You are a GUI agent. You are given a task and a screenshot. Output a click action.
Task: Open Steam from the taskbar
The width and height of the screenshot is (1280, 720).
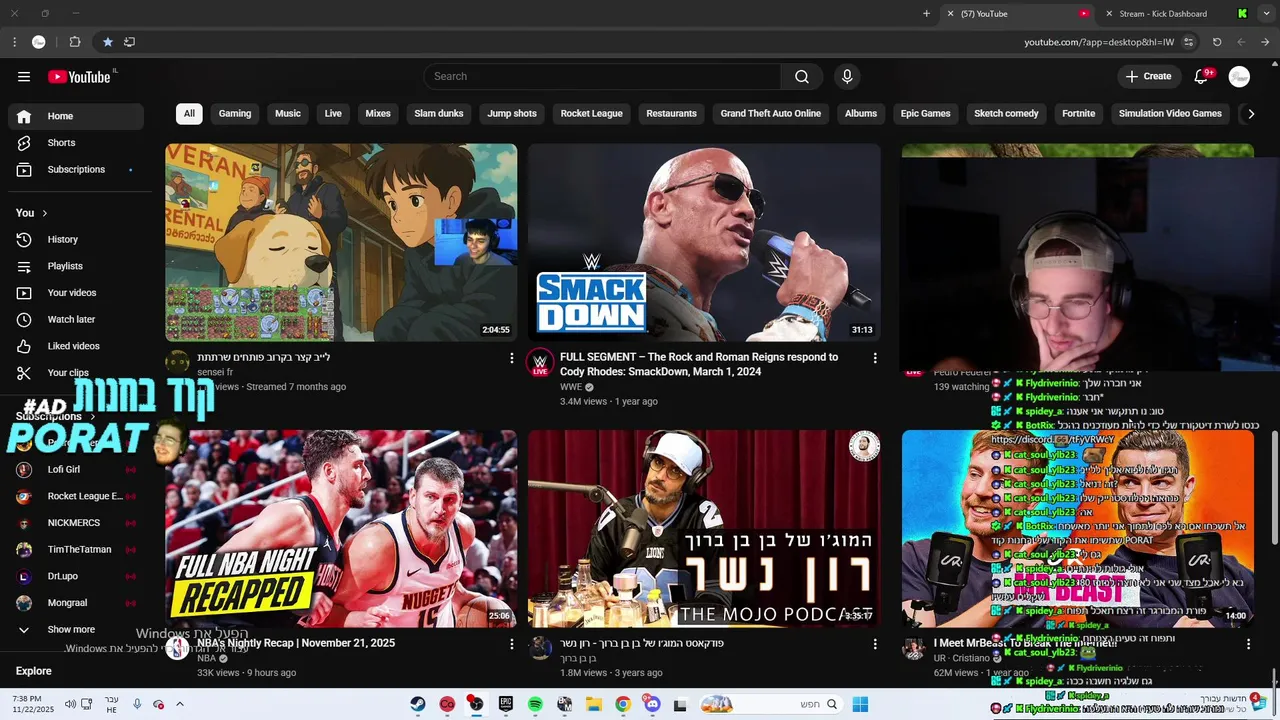tap(418, 704)
